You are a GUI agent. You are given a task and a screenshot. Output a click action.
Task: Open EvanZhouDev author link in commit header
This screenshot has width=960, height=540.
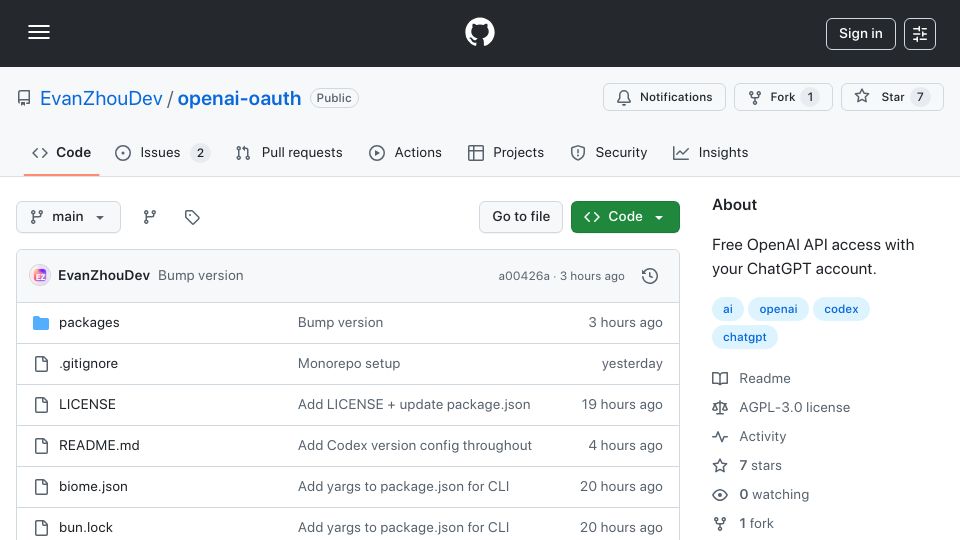(103, 276)
